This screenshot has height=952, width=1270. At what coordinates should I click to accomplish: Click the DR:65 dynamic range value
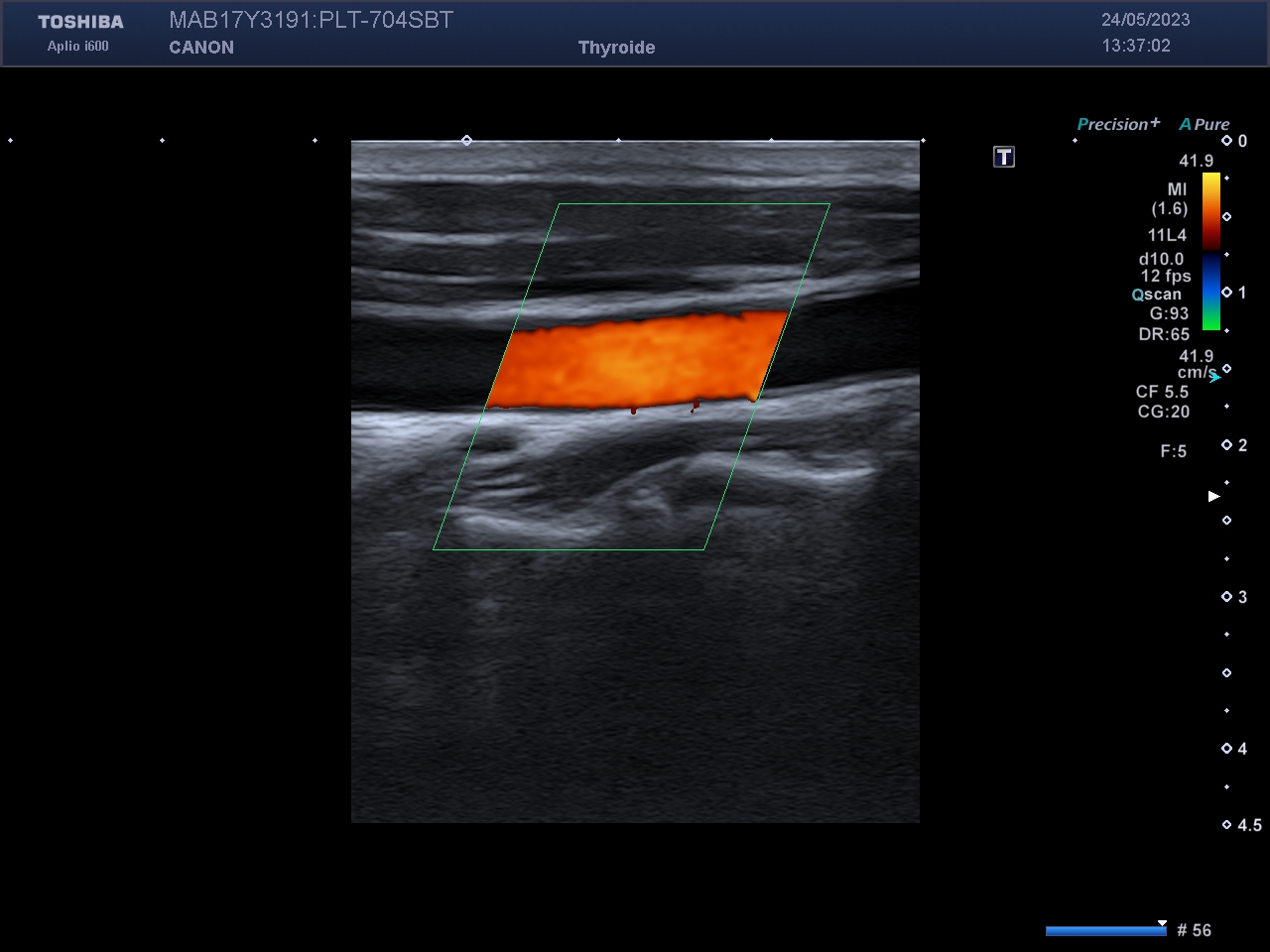1164,334
